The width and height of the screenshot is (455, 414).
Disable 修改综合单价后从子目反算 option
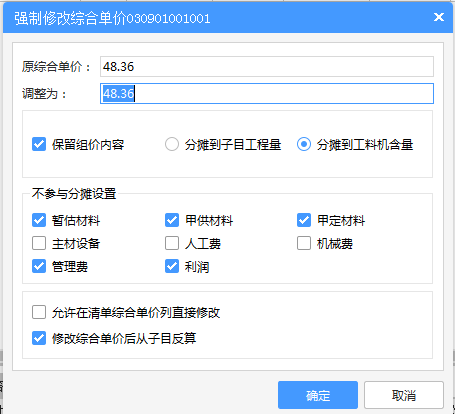click(x=39, y=338)
